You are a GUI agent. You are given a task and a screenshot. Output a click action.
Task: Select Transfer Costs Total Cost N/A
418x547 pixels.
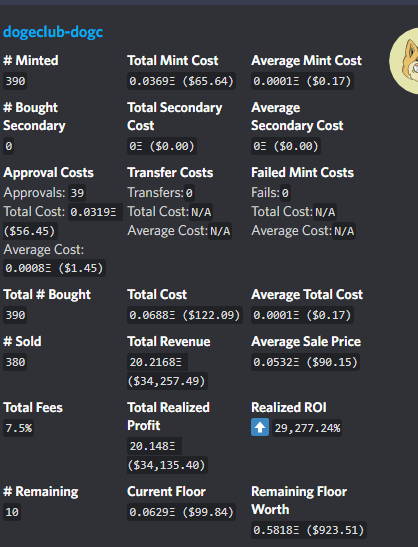tap(201, 212)
